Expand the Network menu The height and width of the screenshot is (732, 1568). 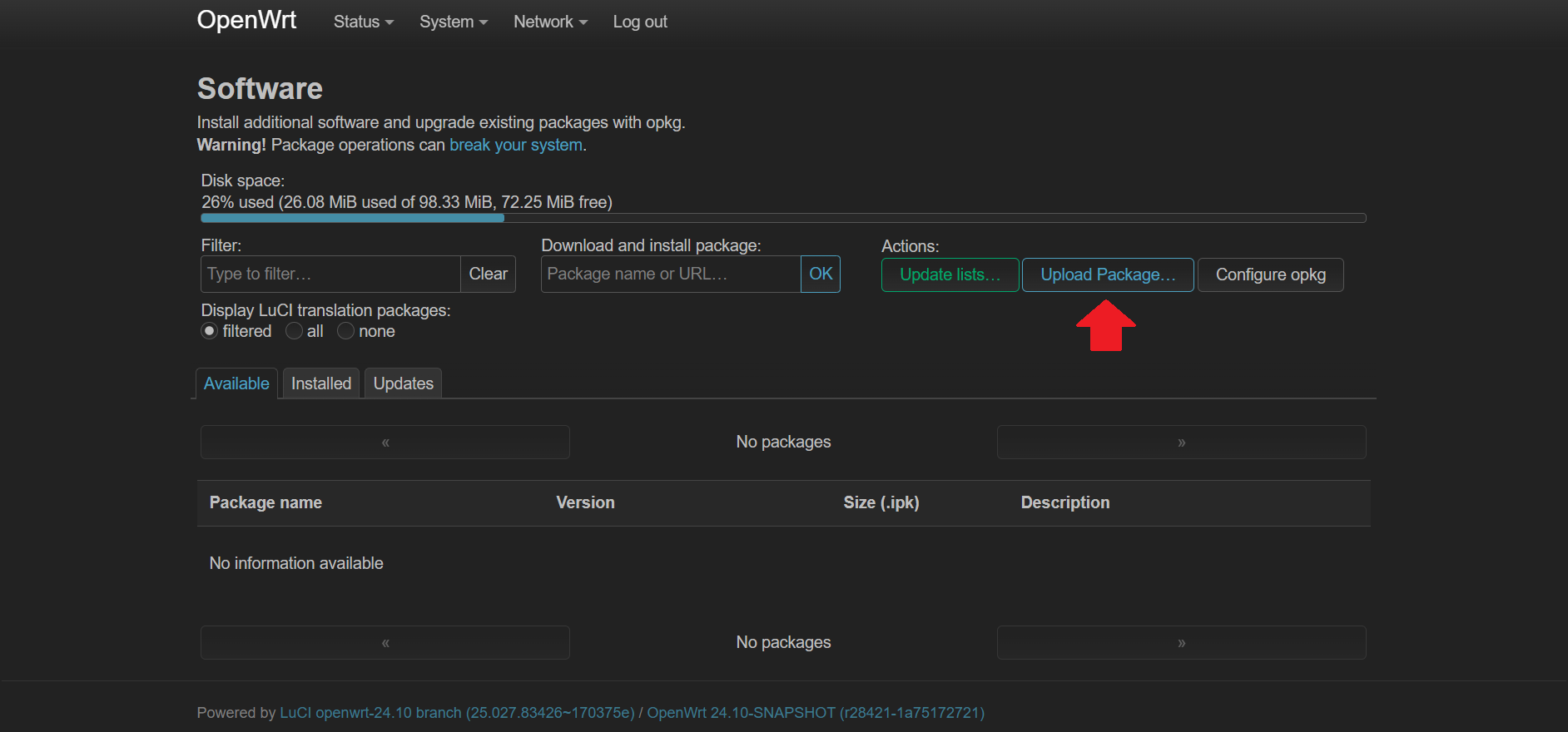tap(550, 22)
